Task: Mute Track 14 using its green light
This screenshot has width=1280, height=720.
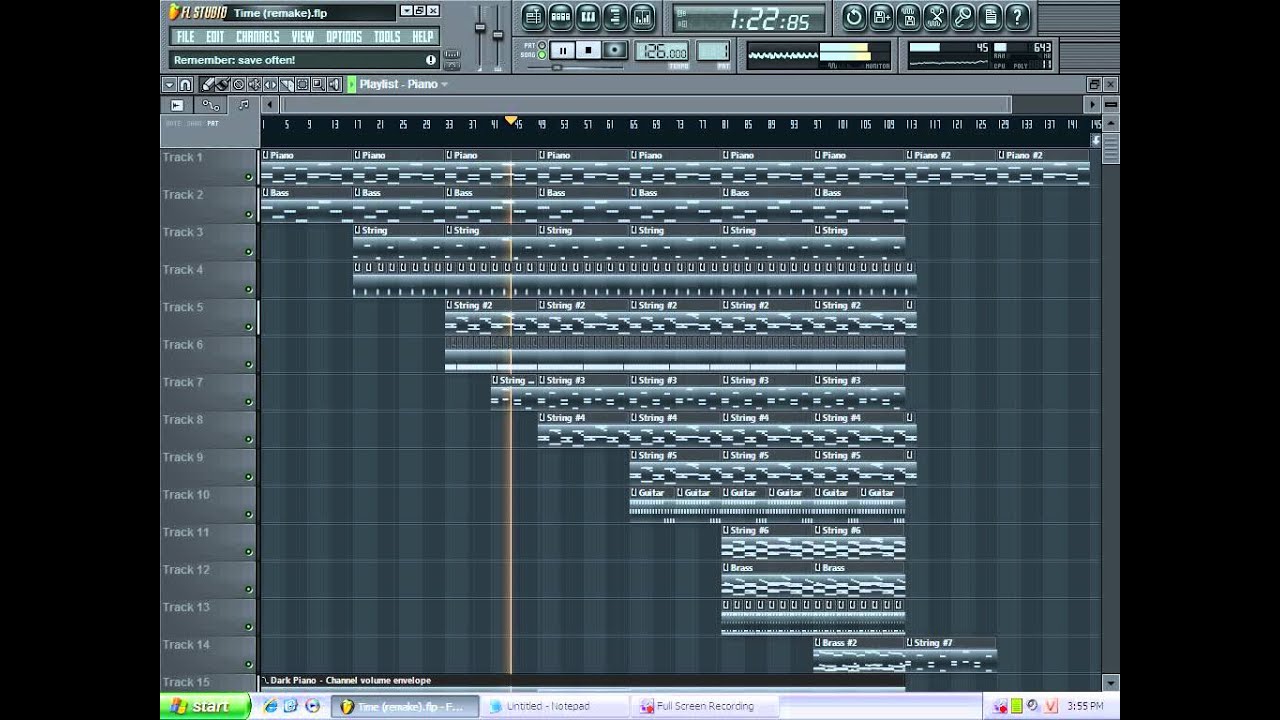Action: (248, 664)
